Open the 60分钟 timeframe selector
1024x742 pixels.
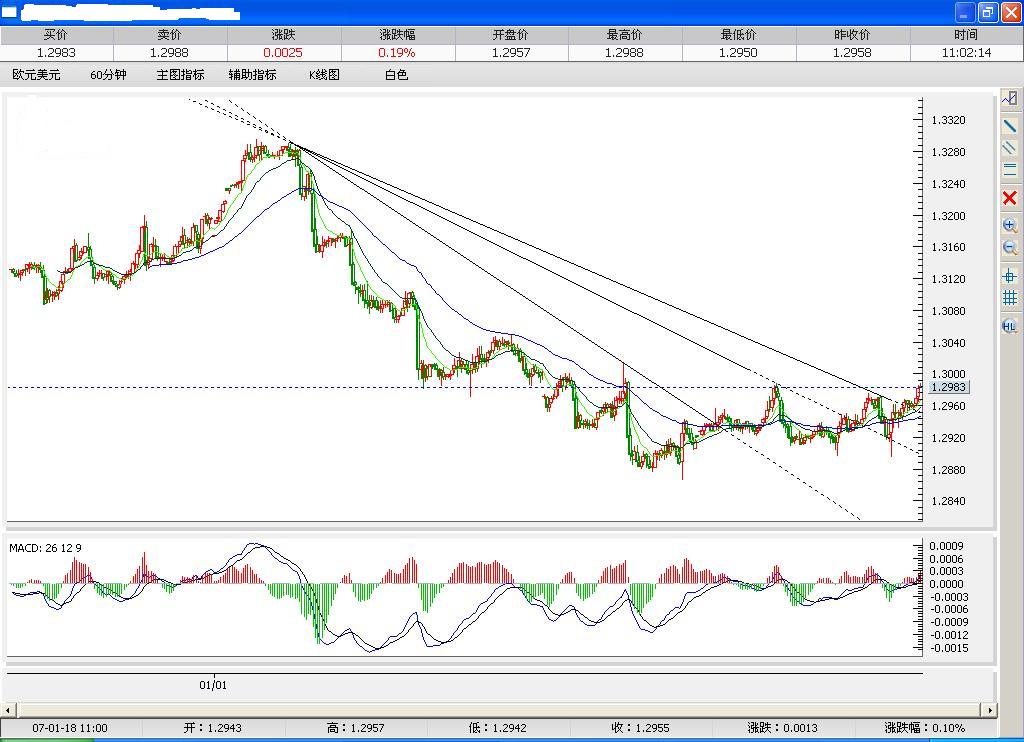(107, 74)
